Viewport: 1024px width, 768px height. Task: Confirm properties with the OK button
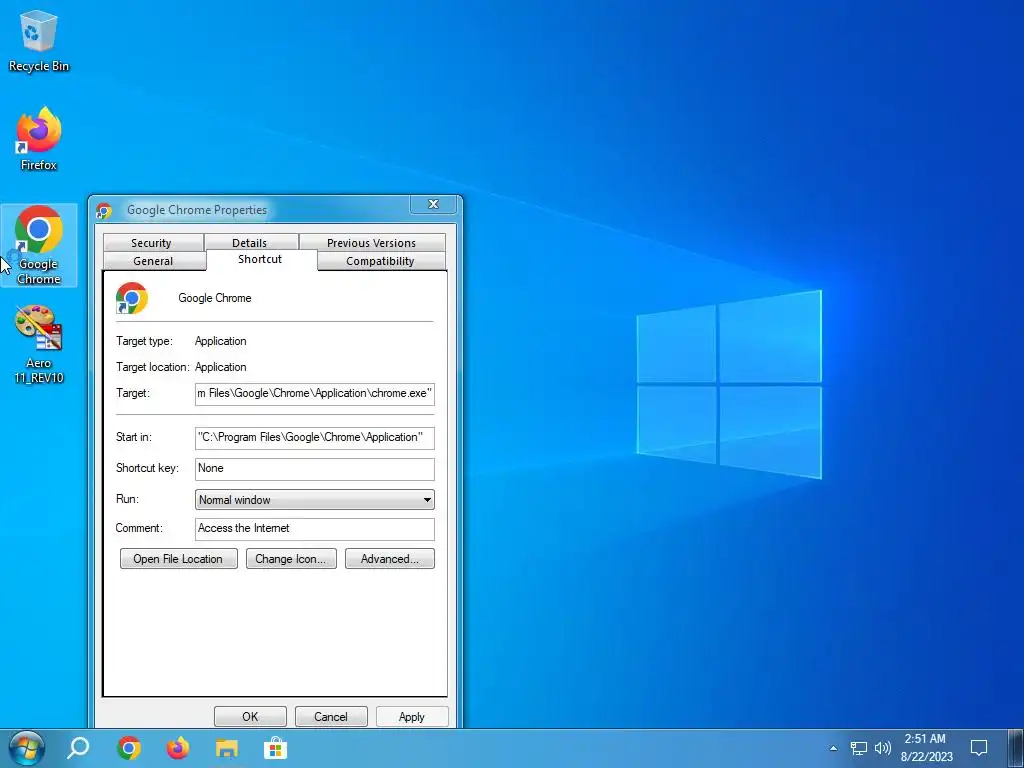[250, 716]
